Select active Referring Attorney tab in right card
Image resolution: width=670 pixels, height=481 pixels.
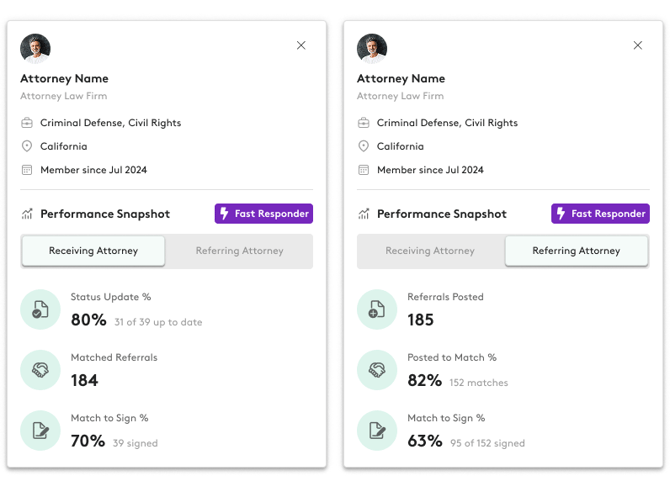click(x=576, y=251)
